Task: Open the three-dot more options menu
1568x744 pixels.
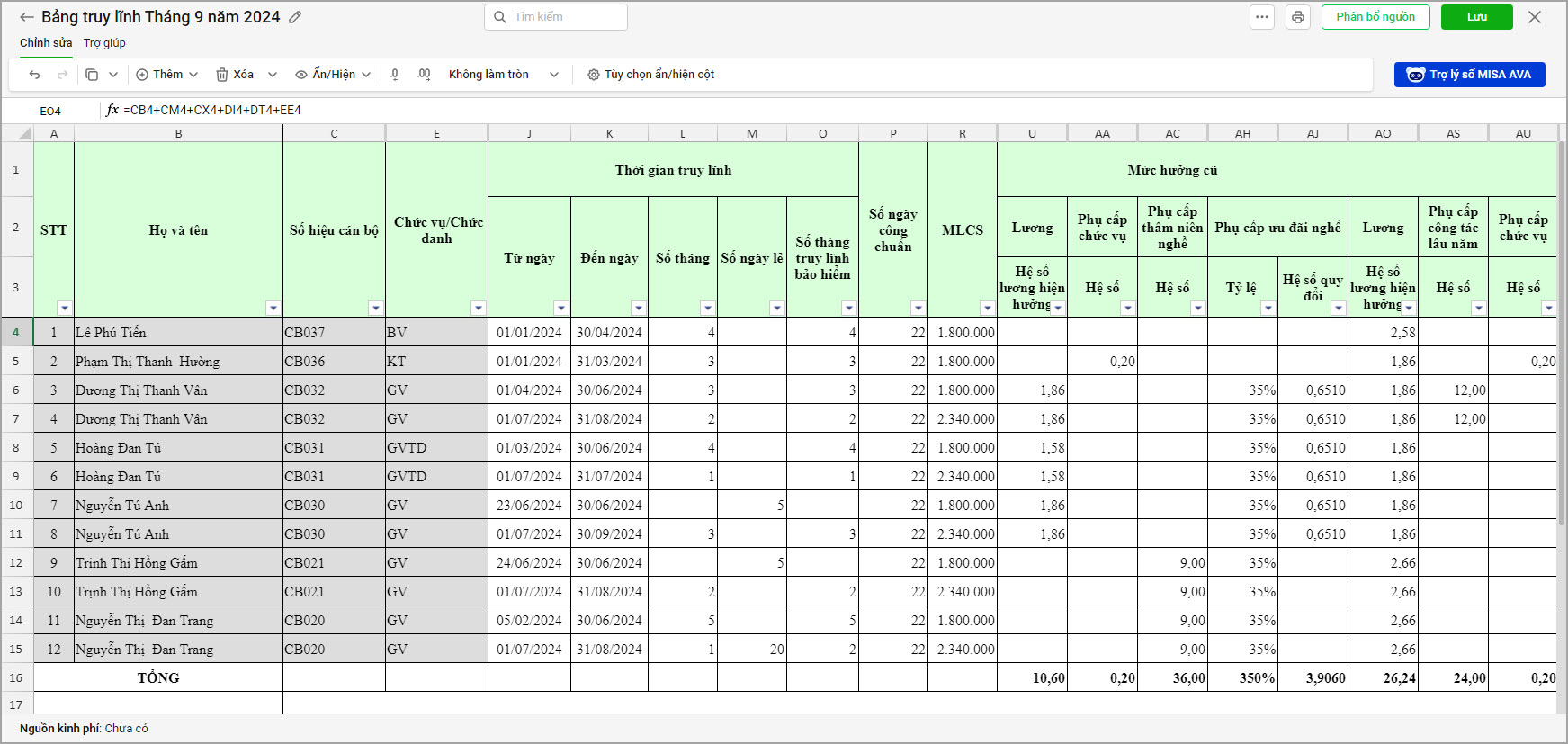Action: point(1262,17)
